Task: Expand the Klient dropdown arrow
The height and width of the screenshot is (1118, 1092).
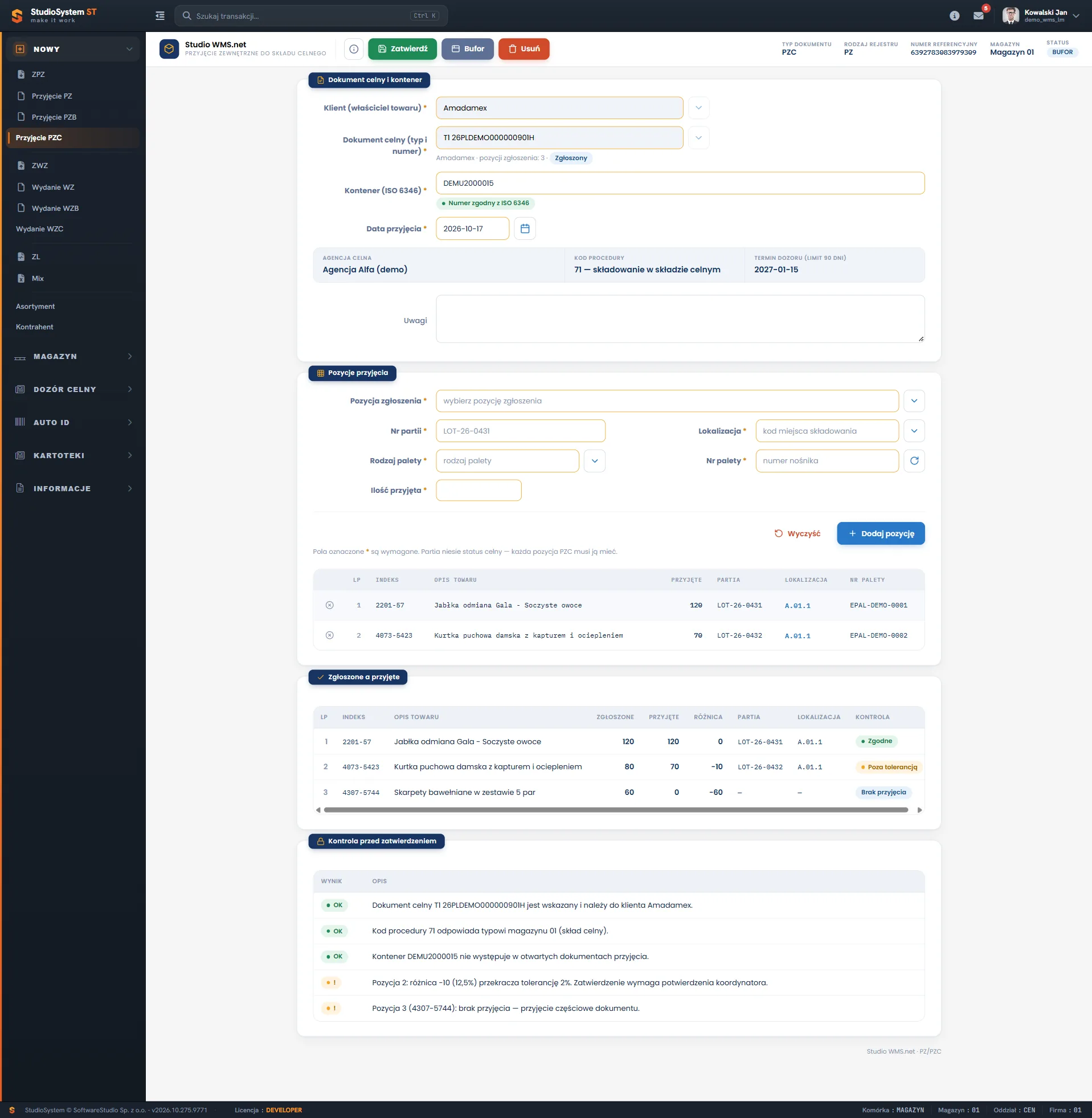Action: [698, 108]
